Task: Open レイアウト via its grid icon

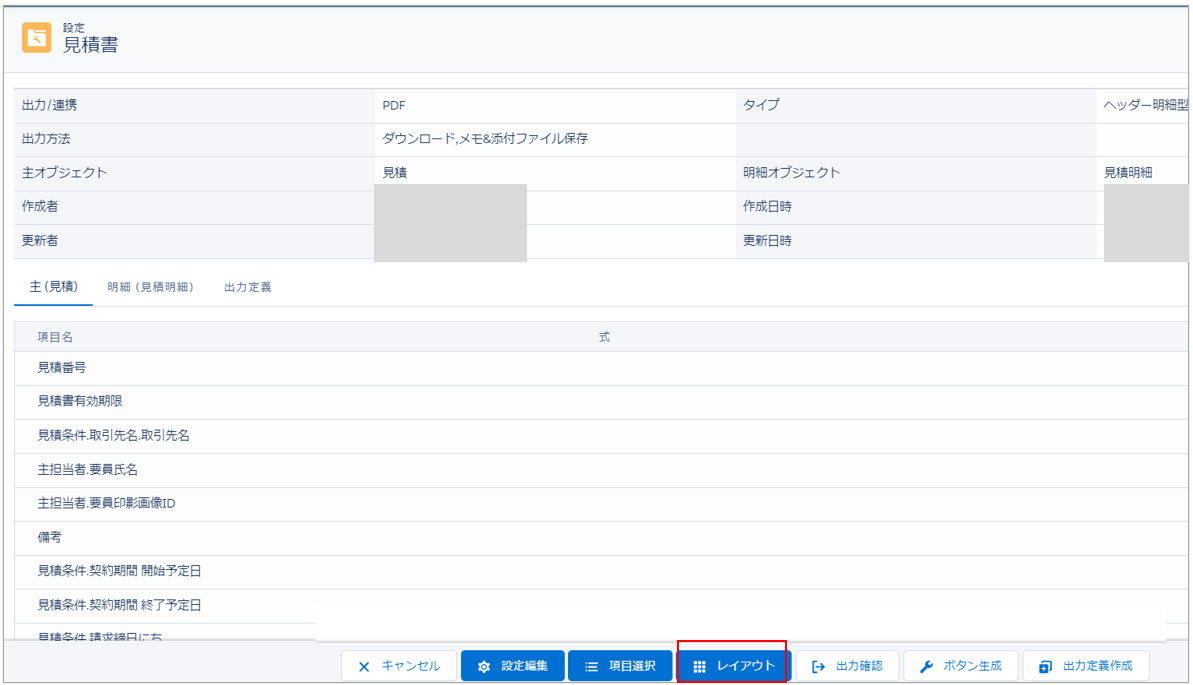Action: click(x=700, y=666)
